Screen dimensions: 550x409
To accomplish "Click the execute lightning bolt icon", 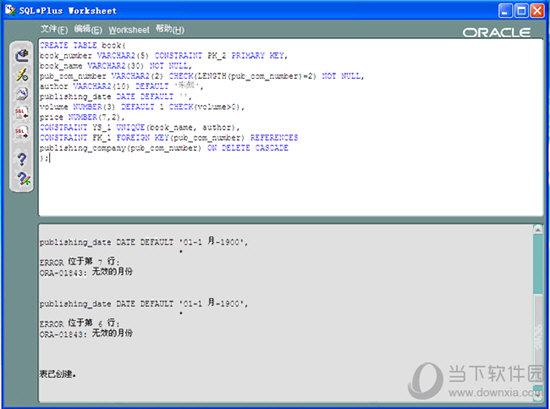I will (22, 75).
